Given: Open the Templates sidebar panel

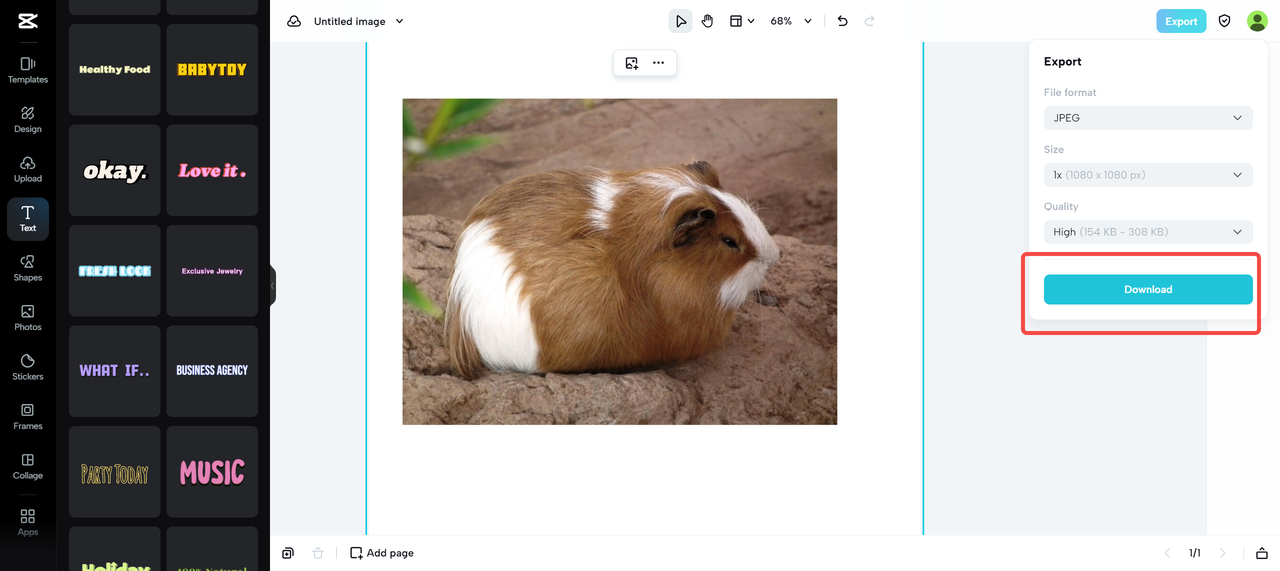Looking at the screenshot, I should click(28, 70).
